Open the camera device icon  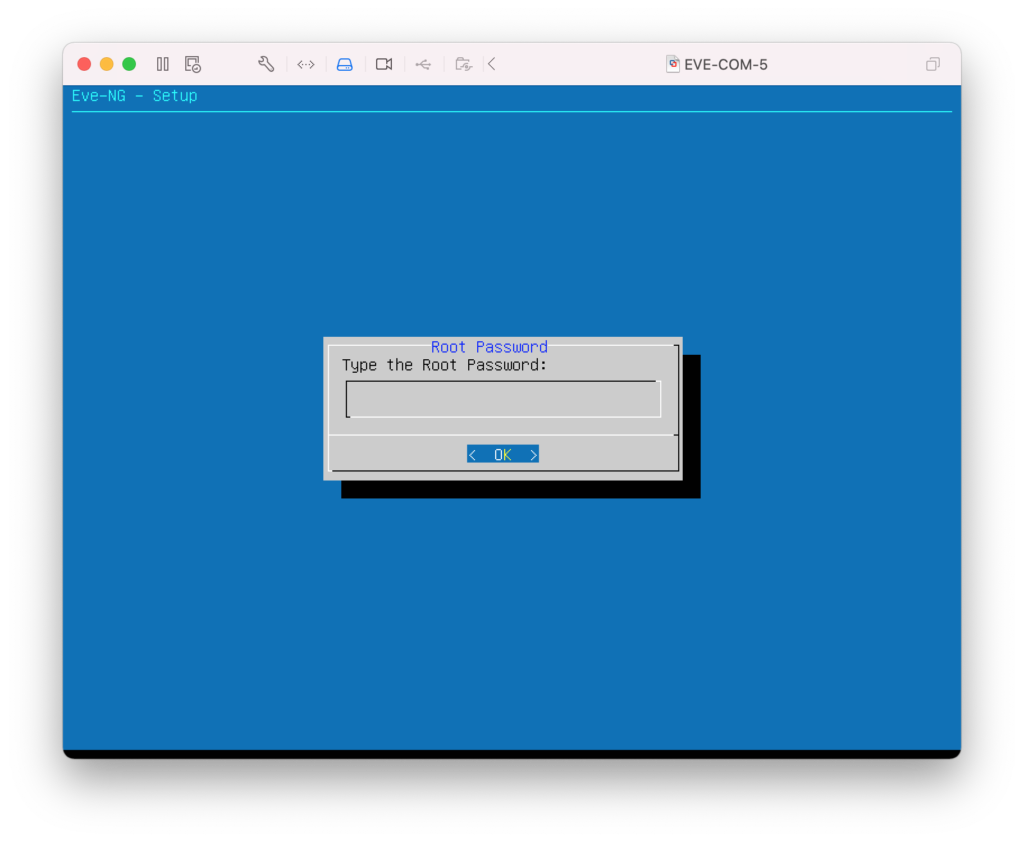[x=384, y=64]
